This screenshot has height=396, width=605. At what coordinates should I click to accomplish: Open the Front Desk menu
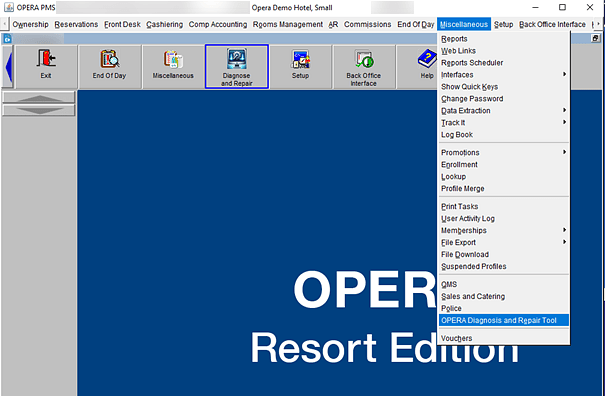coord(122,24)
